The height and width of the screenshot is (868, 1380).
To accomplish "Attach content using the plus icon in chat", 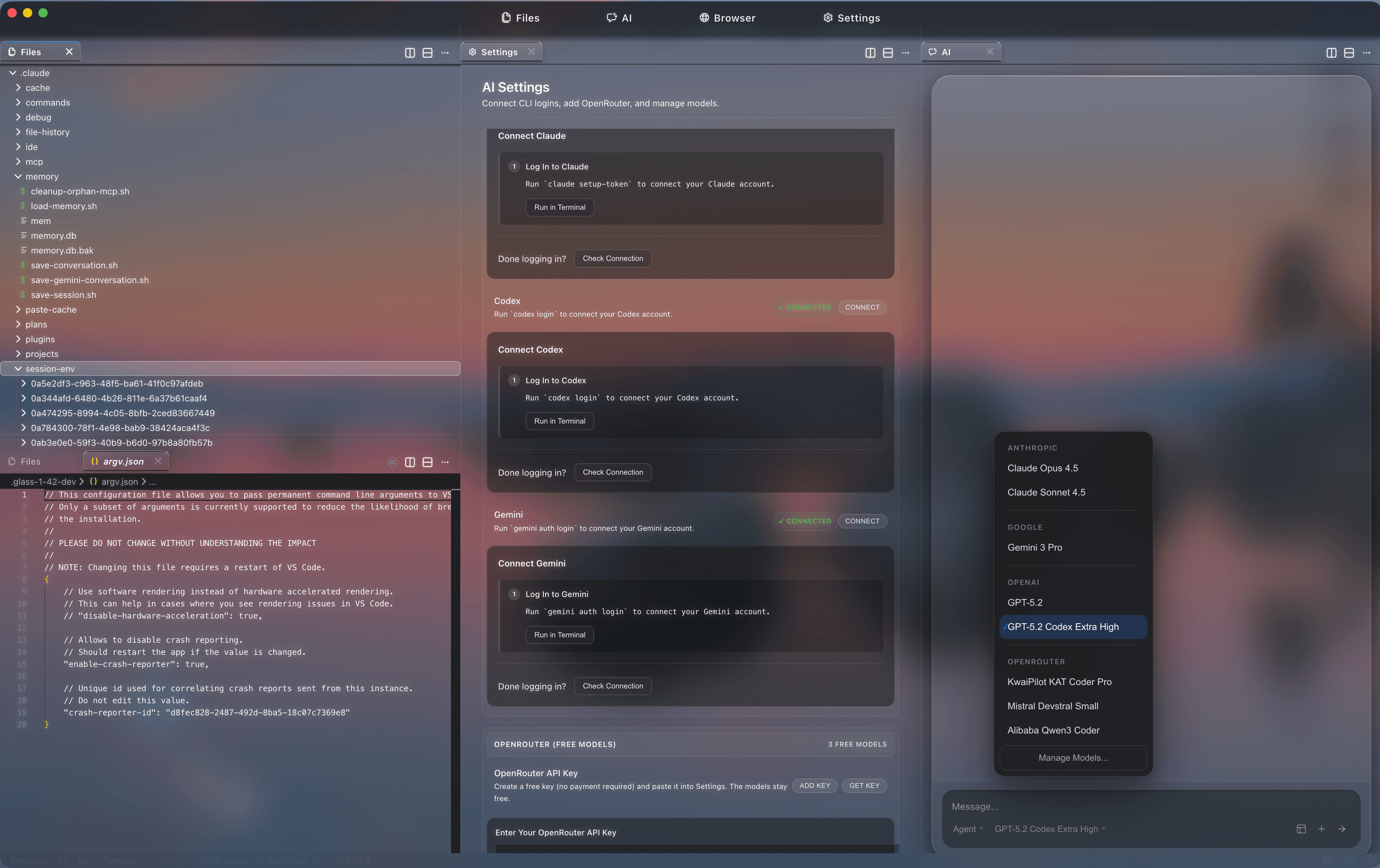I will tap(1321, 829).
